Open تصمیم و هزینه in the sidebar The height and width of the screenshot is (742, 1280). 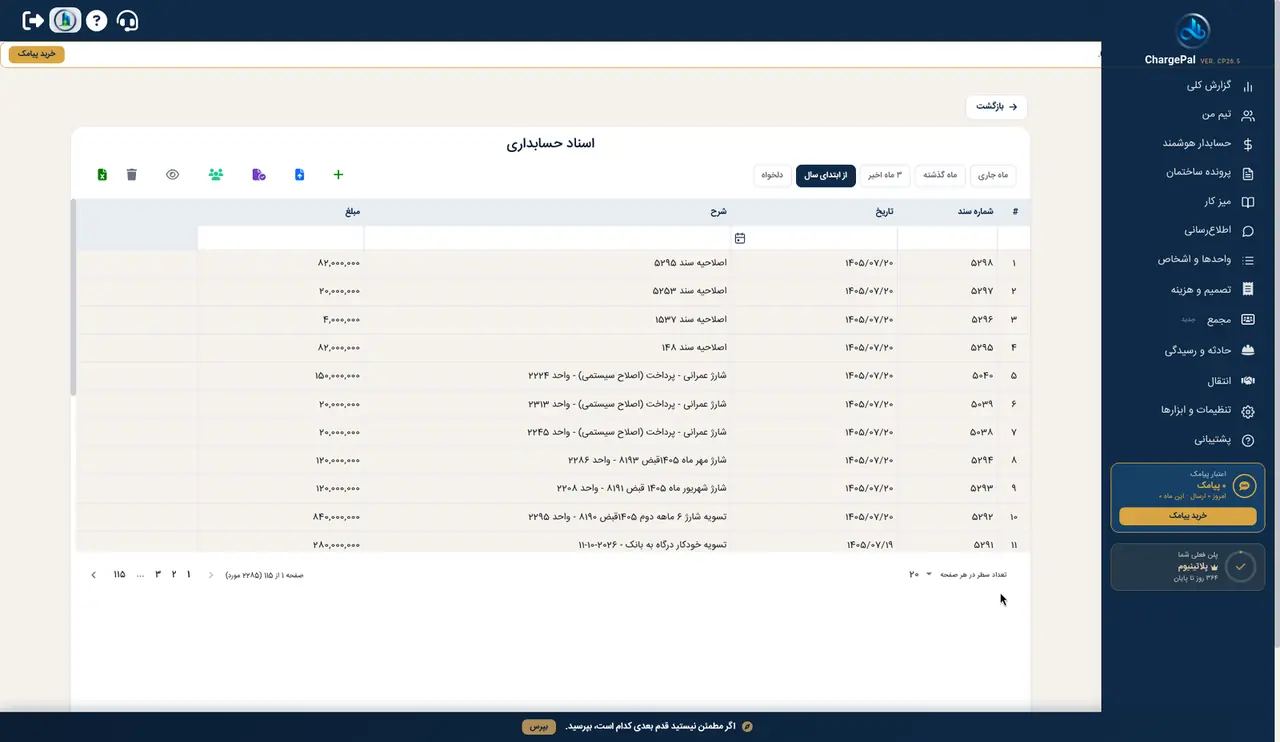coord(1199,290)
